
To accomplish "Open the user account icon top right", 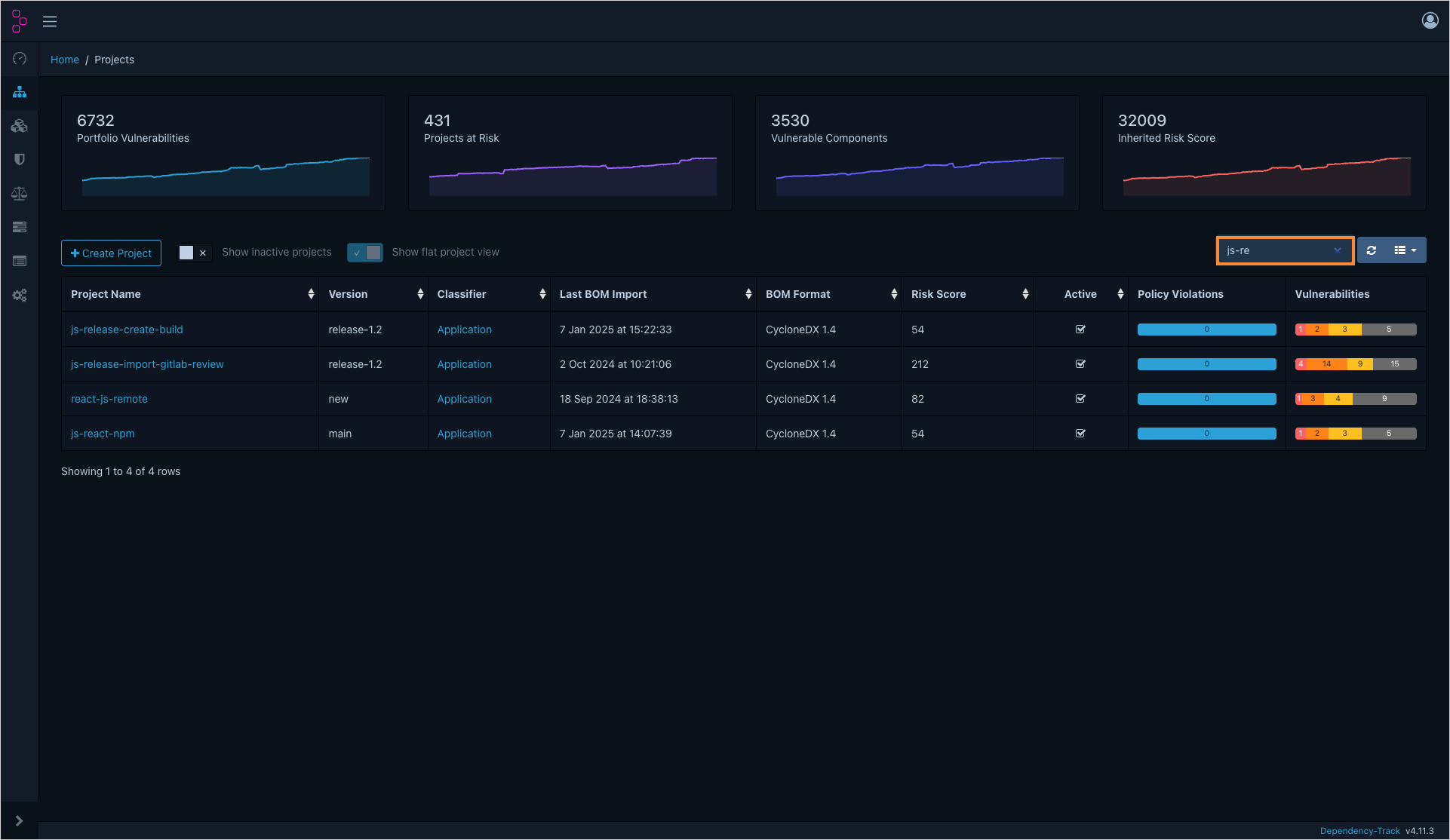I will click(x=1430, y=20).
